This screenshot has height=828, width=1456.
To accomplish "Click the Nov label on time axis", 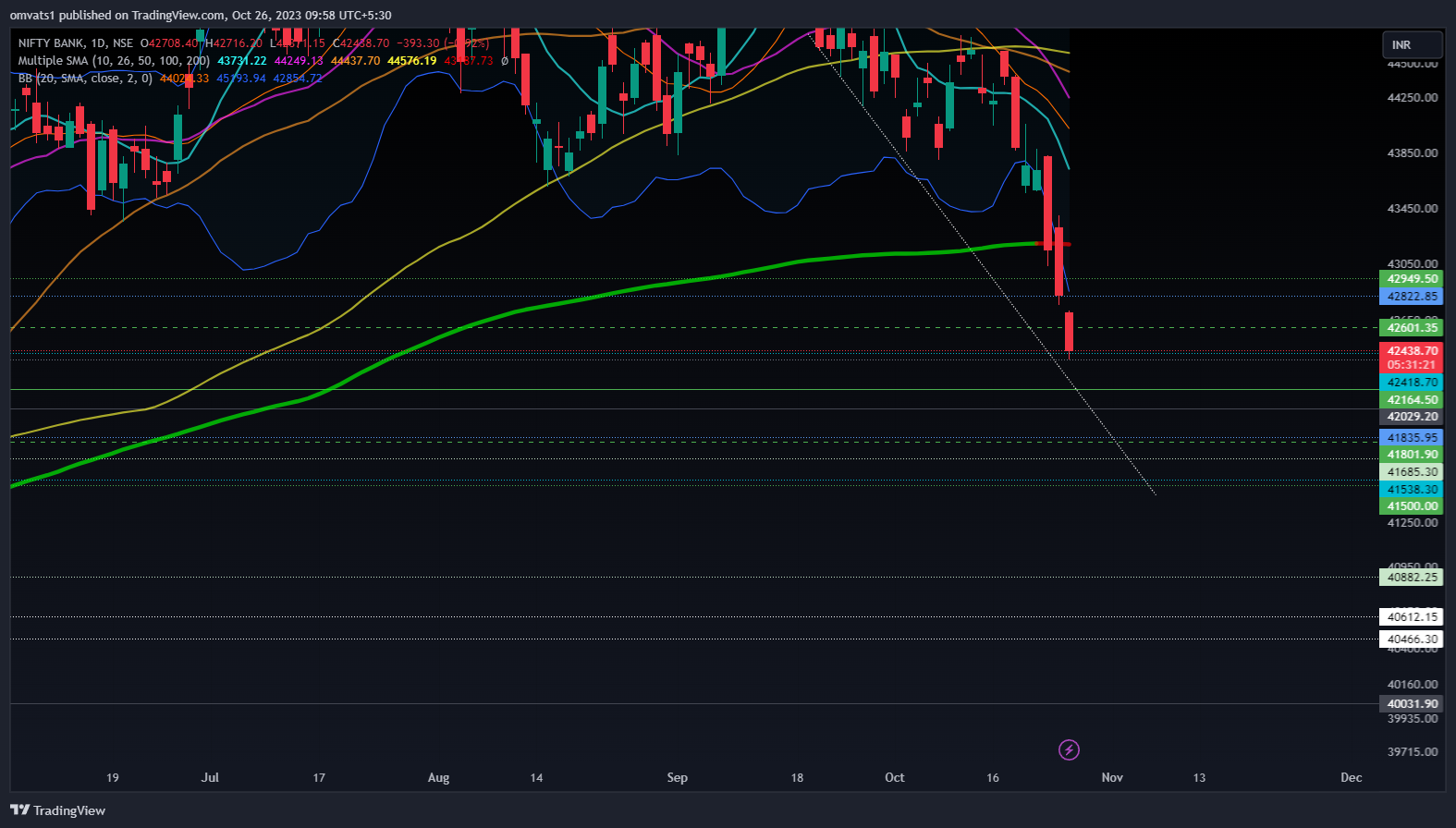I will click(x=1112, y=777).
